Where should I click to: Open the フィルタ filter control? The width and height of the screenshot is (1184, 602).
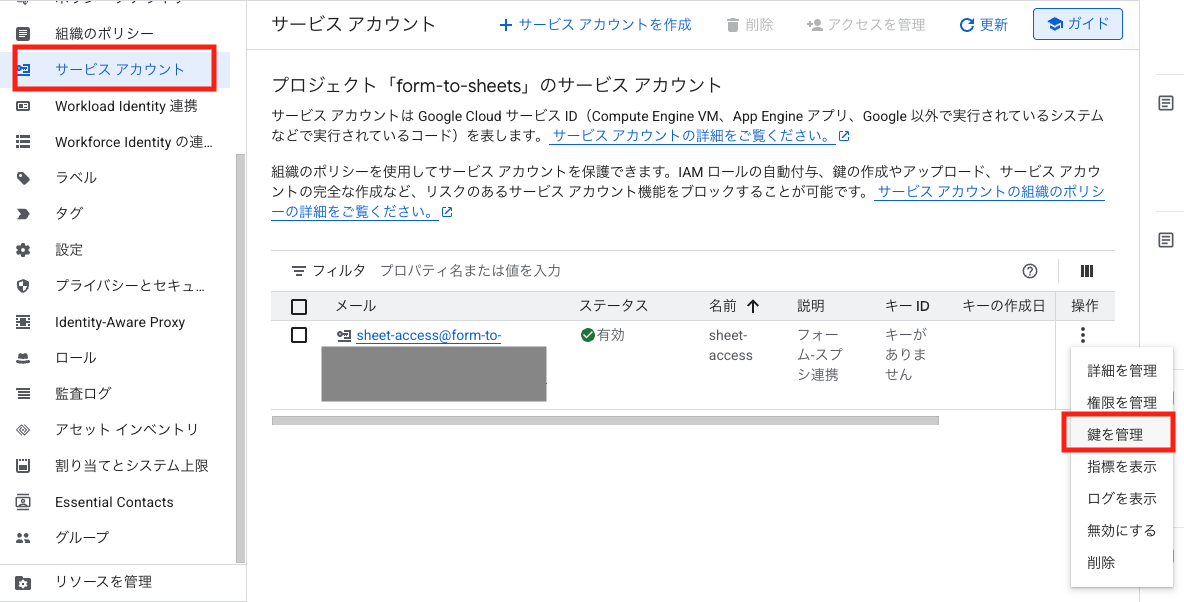328,271
